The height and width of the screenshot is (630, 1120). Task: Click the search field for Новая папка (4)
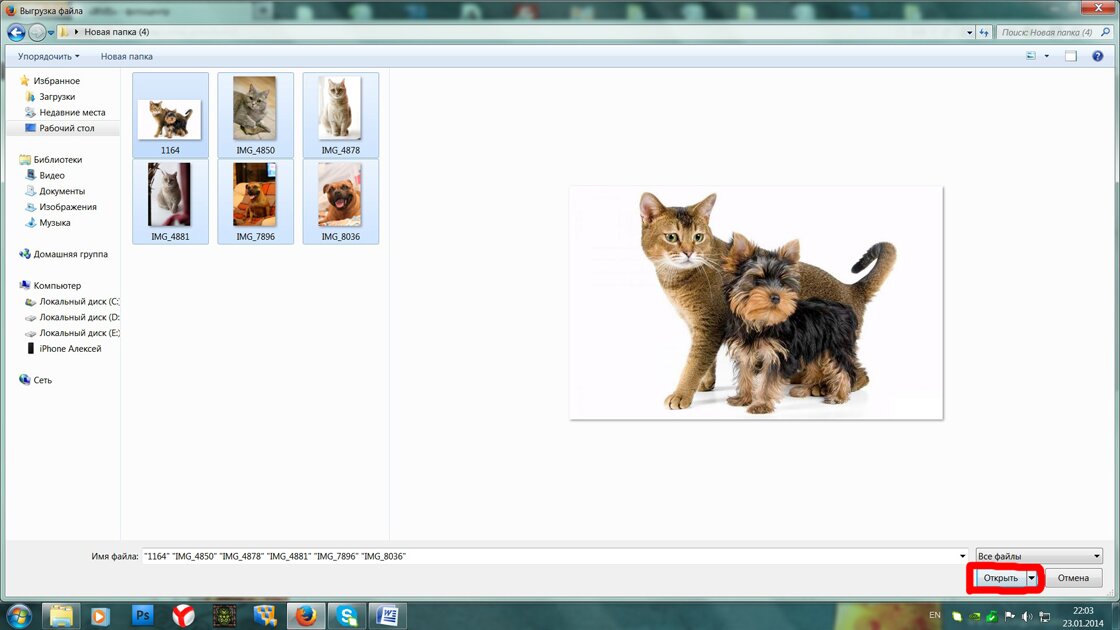click(1045, 32)
